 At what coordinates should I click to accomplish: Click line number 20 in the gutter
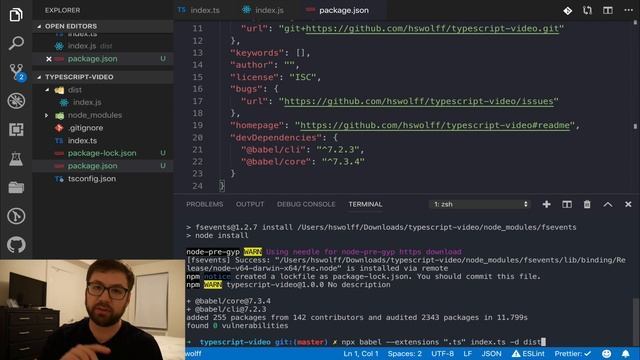point(198,138)
